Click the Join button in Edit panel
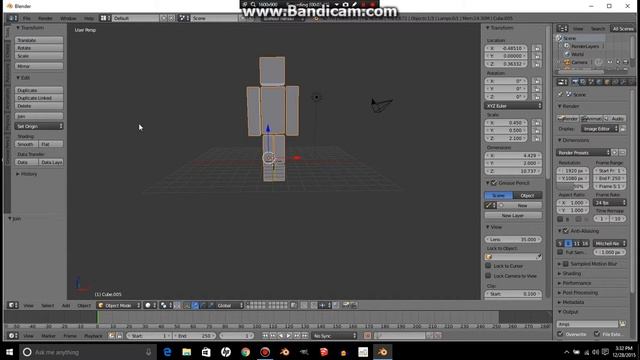 coord(39,116)
